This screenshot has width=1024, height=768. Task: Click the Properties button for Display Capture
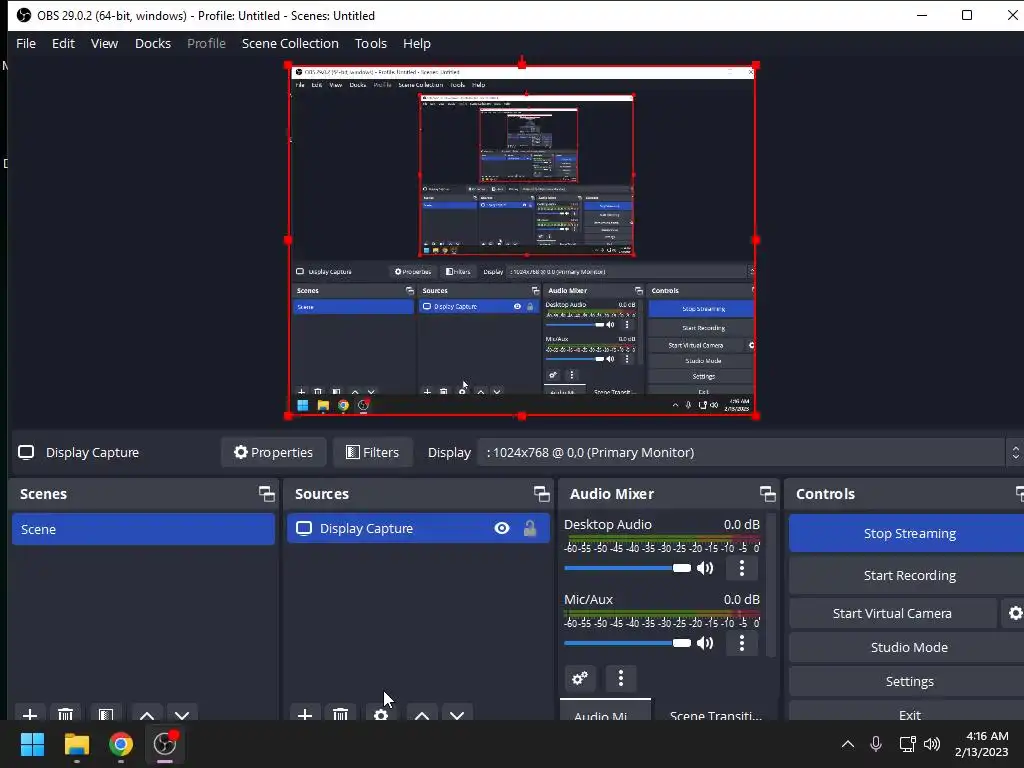273,452
